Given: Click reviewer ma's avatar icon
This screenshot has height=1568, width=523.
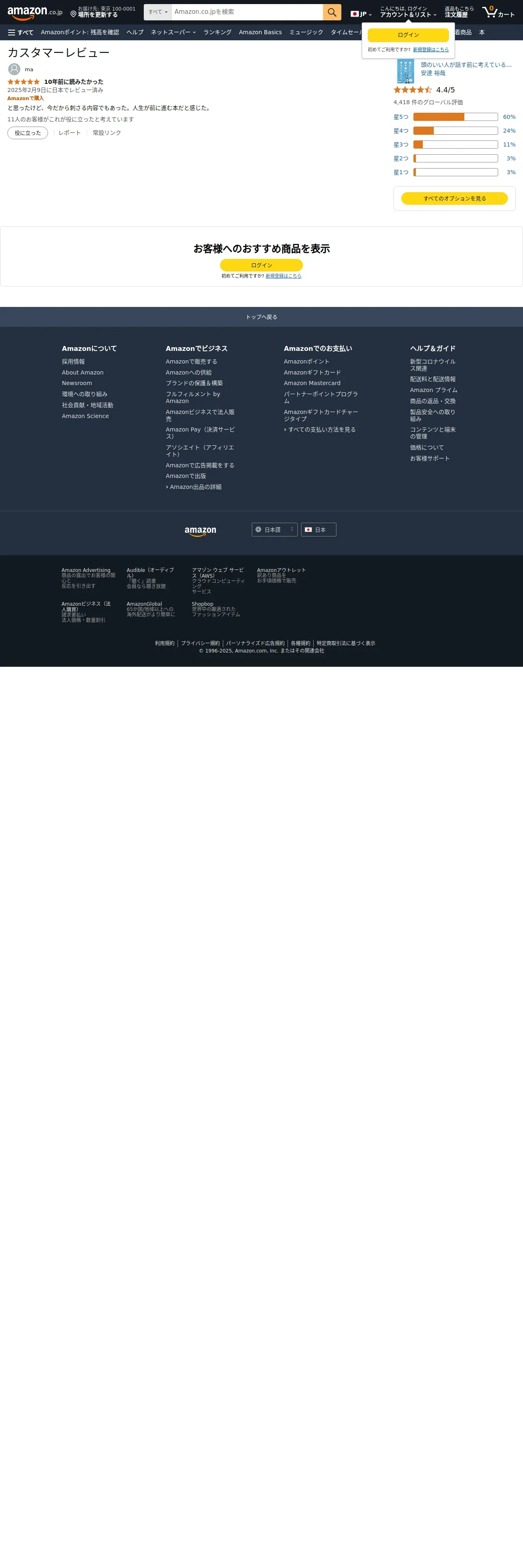Looking at the screenshot, I should [x=14, y=69].
